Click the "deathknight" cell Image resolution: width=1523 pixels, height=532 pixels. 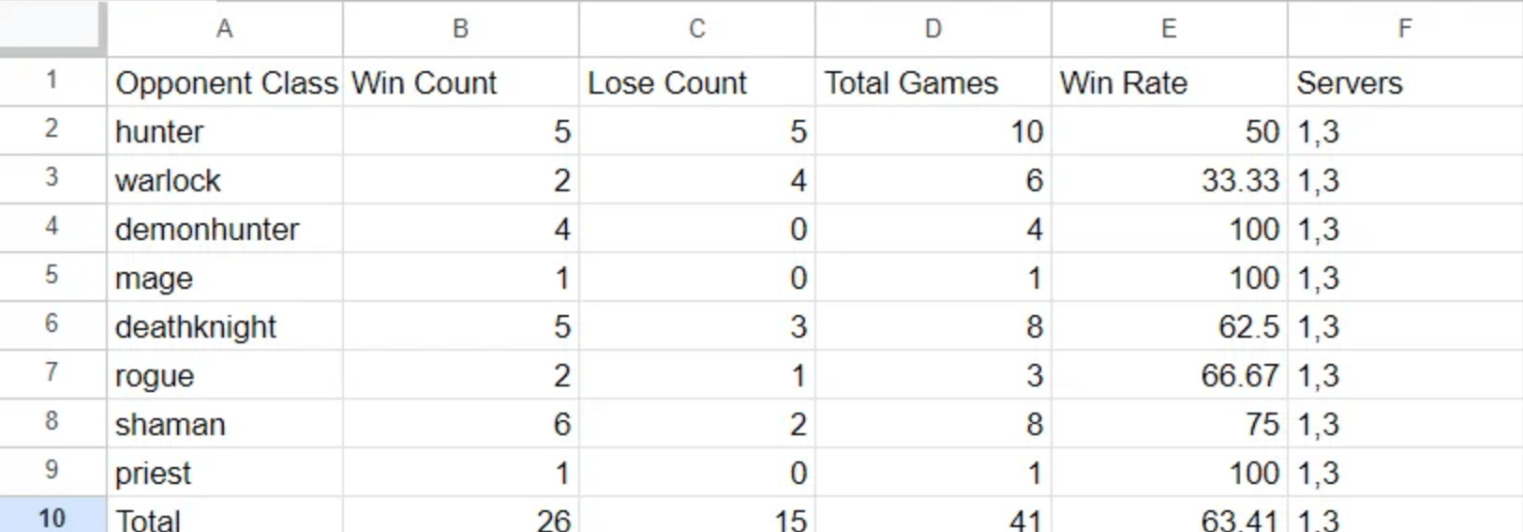click(x=225, y=327)
